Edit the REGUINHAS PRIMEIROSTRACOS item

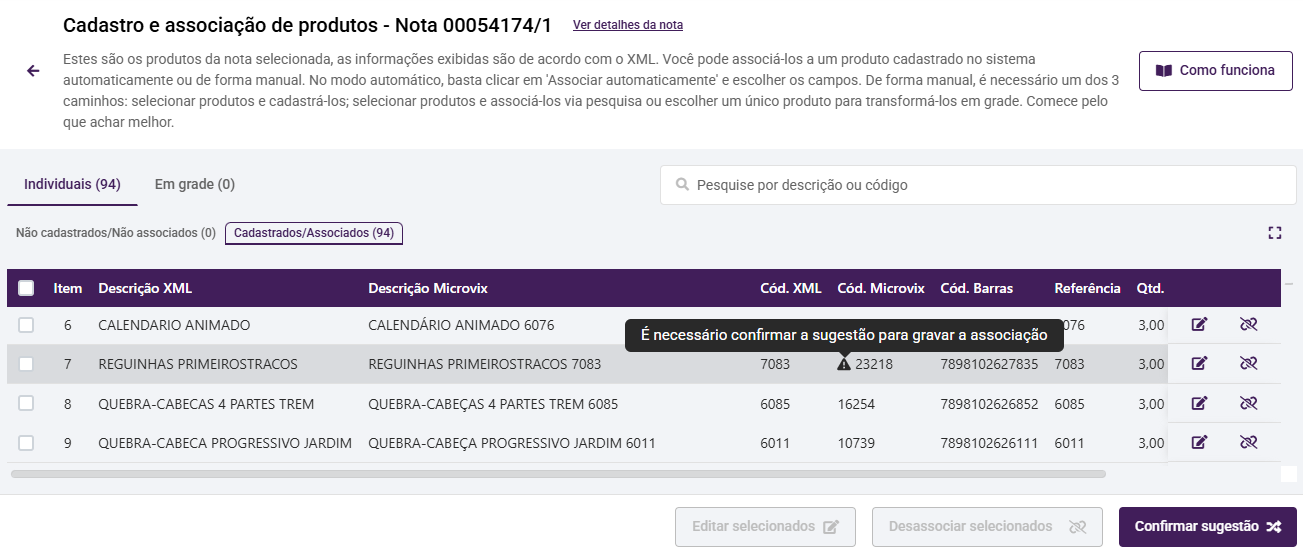tap(1199, 364)
